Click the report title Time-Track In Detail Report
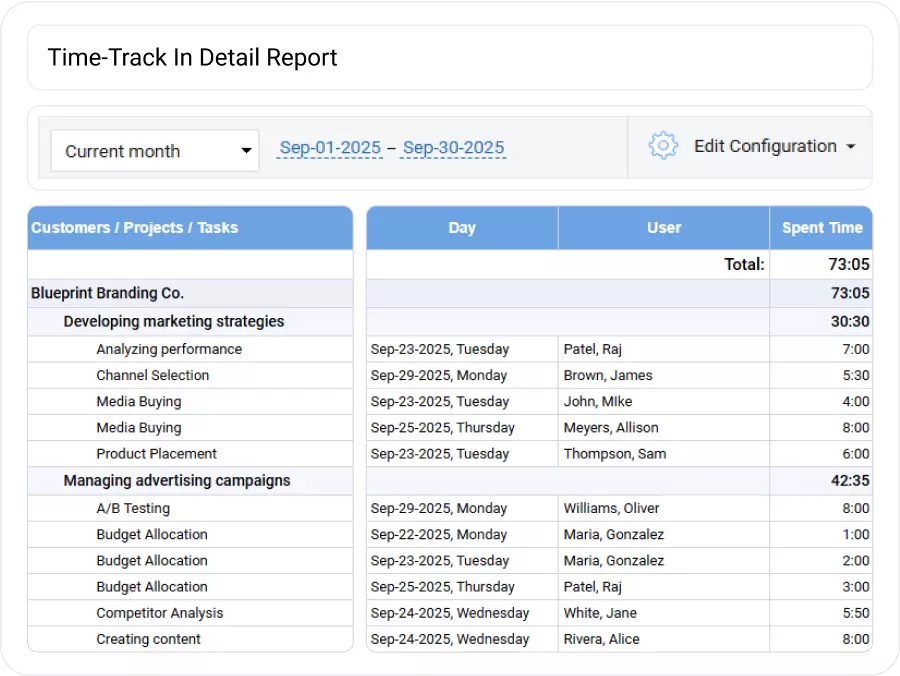Viewport: 900px width, 676px height. [192, 57]
